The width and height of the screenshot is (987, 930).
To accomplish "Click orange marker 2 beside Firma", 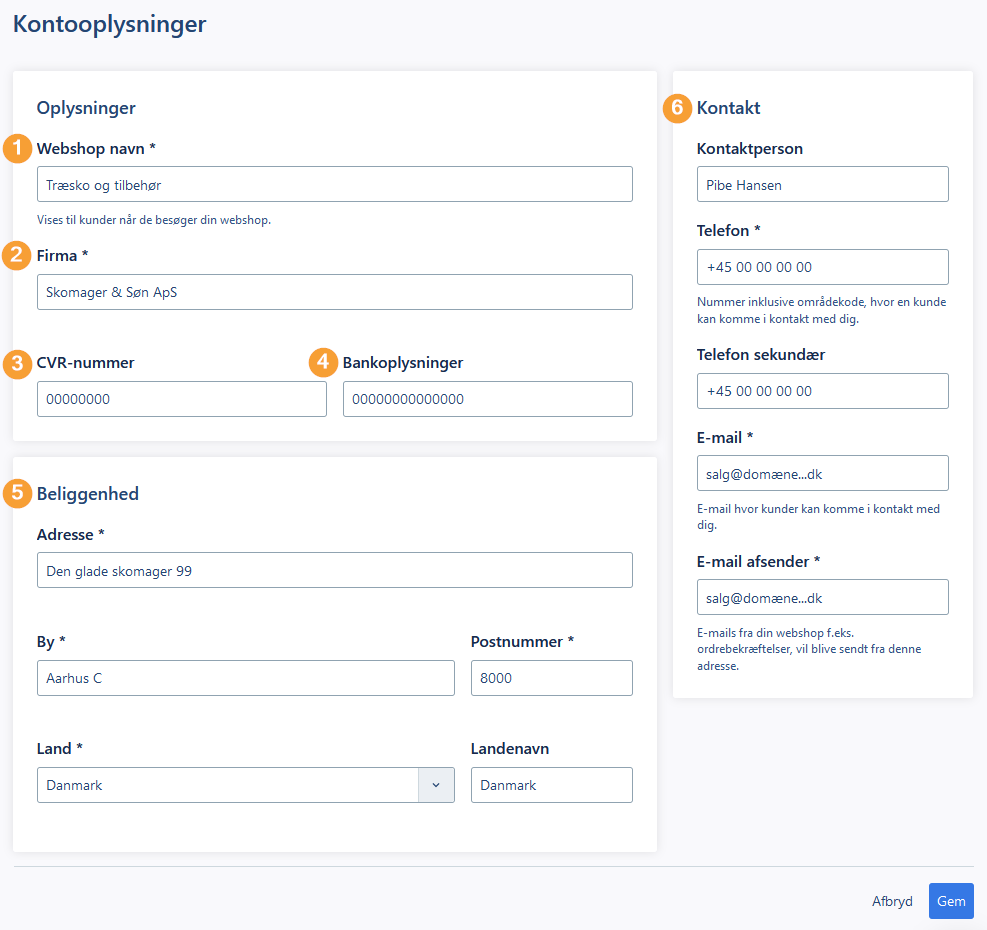I will click(17, 256).
